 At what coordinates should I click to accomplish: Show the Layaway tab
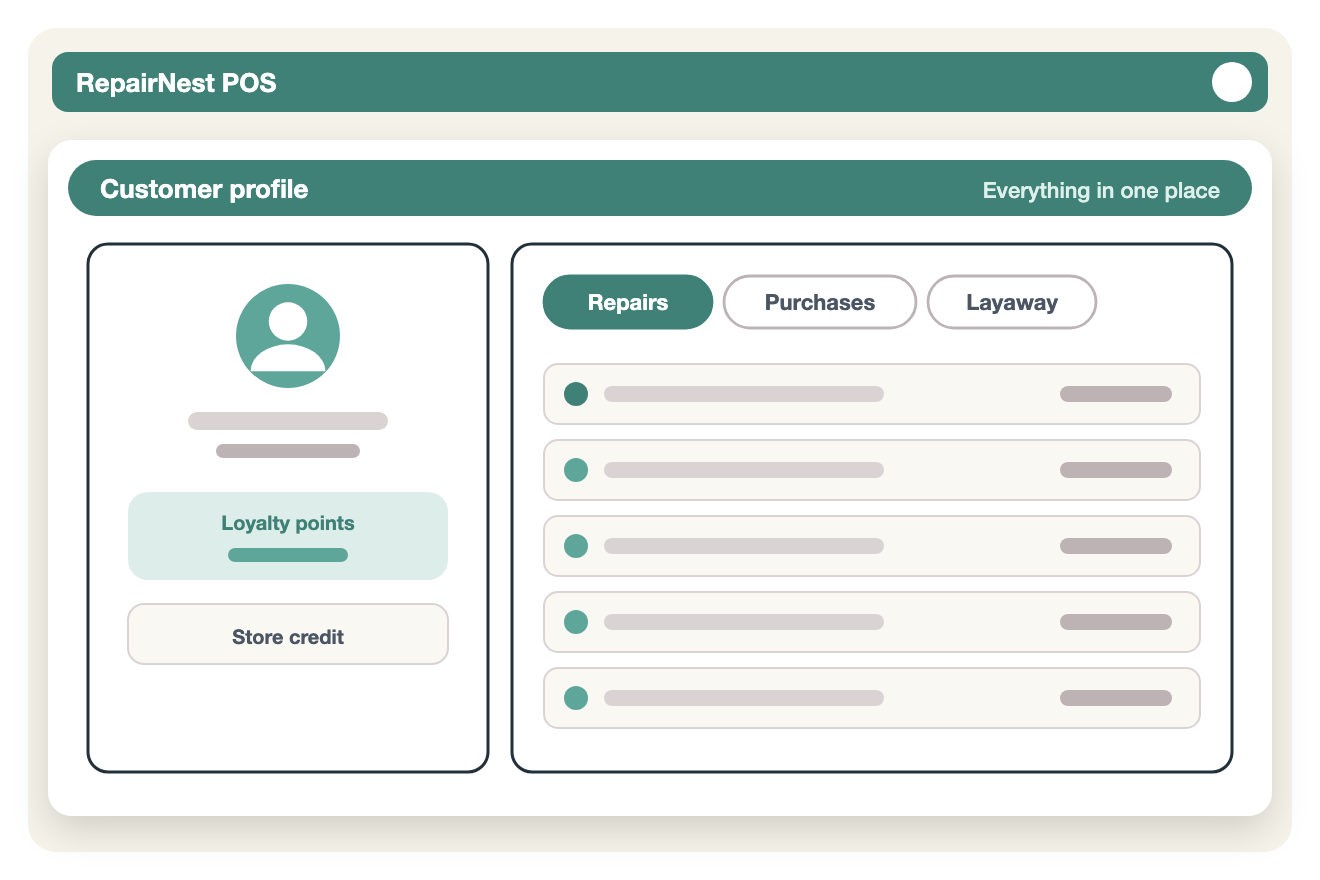(x=1012, y=302)
